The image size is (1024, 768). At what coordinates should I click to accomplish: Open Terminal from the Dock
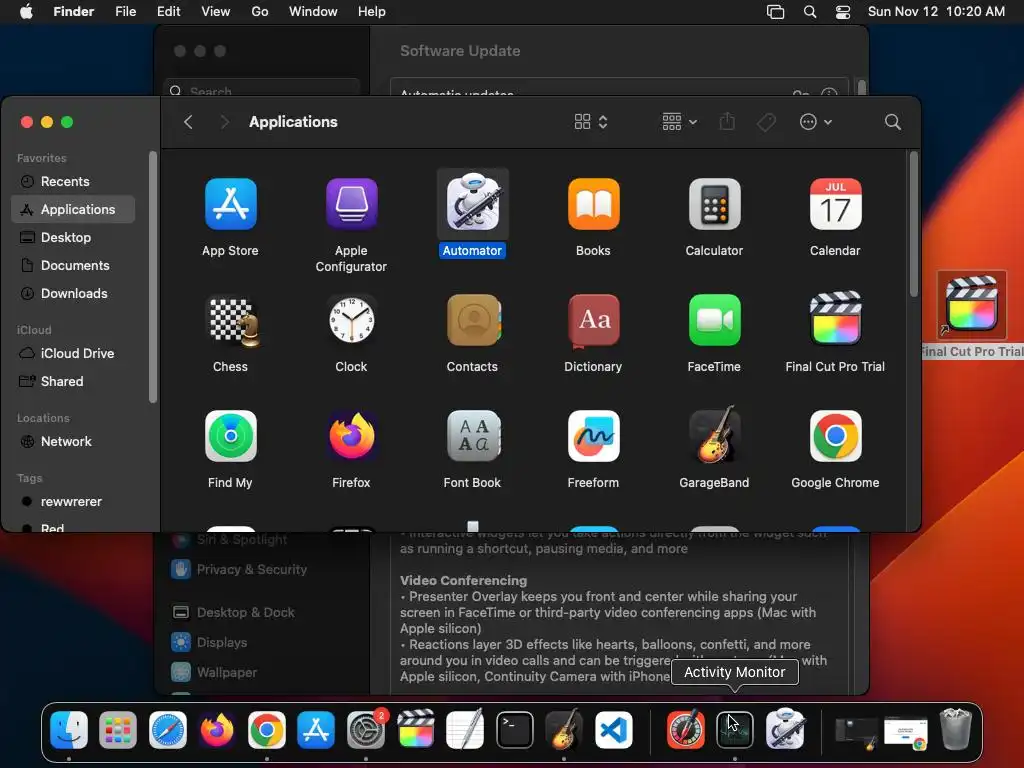515,729
